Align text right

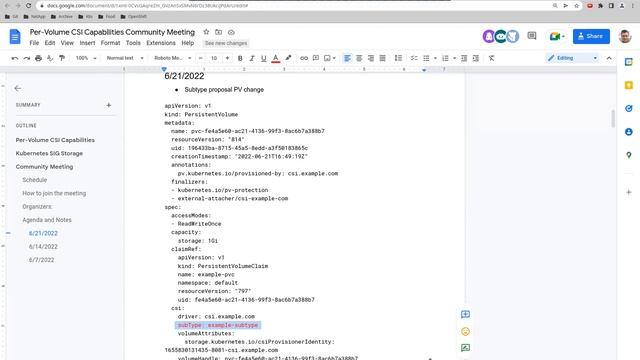click(x=371, y=58)
